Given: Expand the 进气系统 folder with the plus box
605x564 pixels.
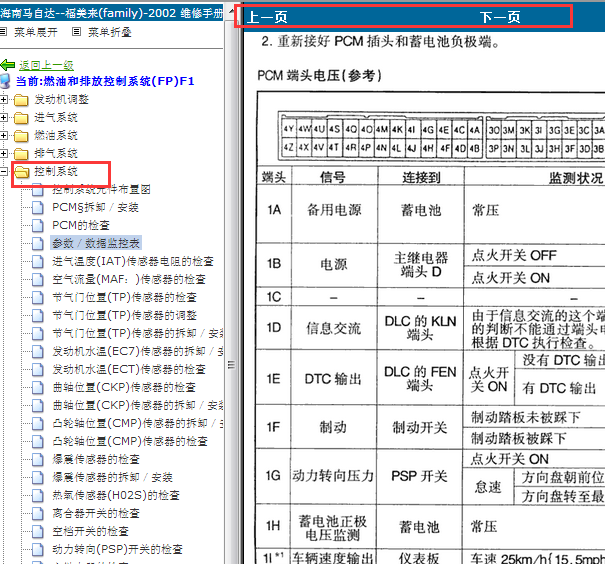Looking at the screenshot, I should (3, 117).
